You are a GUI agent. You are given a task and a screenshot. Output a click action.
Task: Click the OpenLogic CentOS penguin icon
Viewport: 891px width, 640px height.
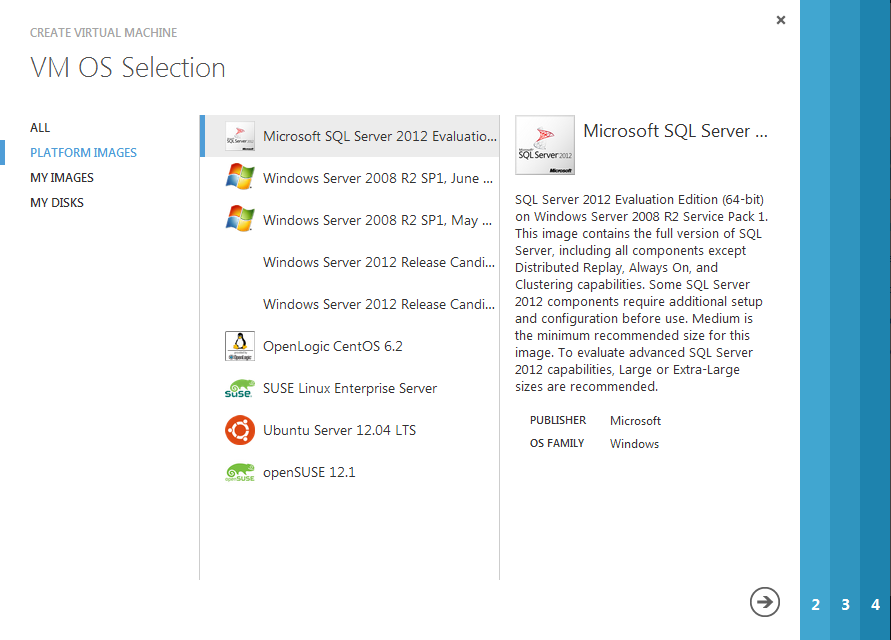tap(240, 346)
